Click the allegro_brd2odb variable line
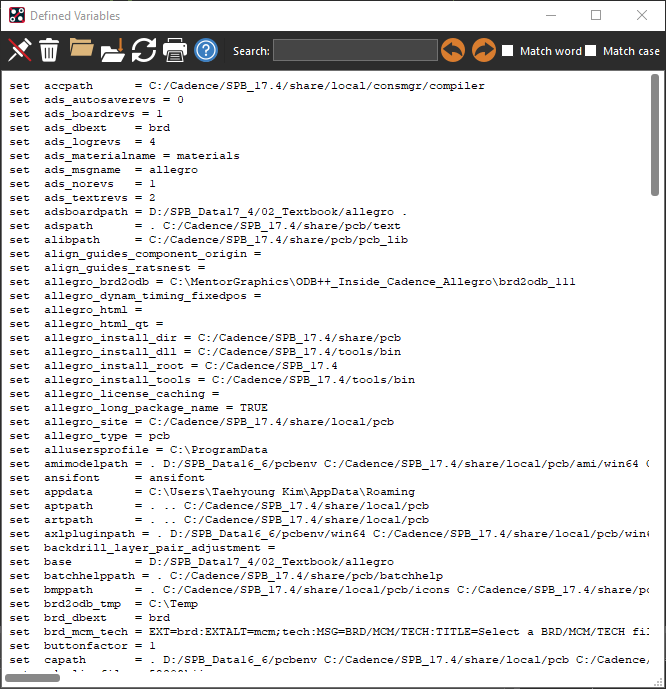 pyautogui.click(x=293, y=282)
